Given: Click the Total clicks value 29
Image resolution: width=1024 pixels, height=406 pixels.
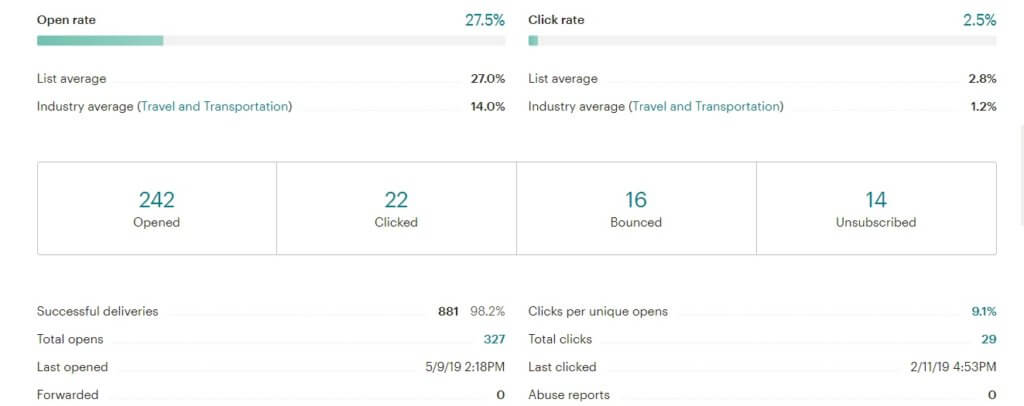Looking at the screenshot, I should point(988,339).
